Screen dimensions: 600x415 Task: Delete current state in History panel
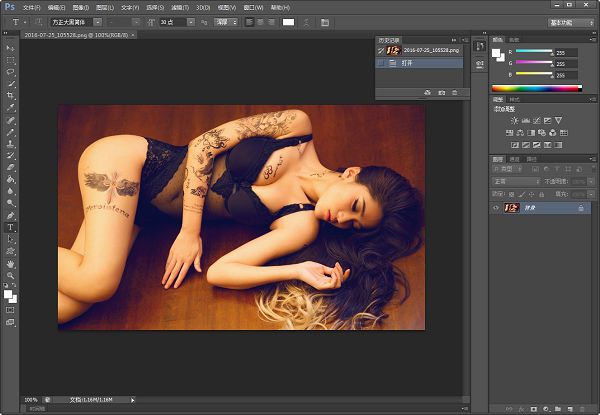click(x=455, y=93)
